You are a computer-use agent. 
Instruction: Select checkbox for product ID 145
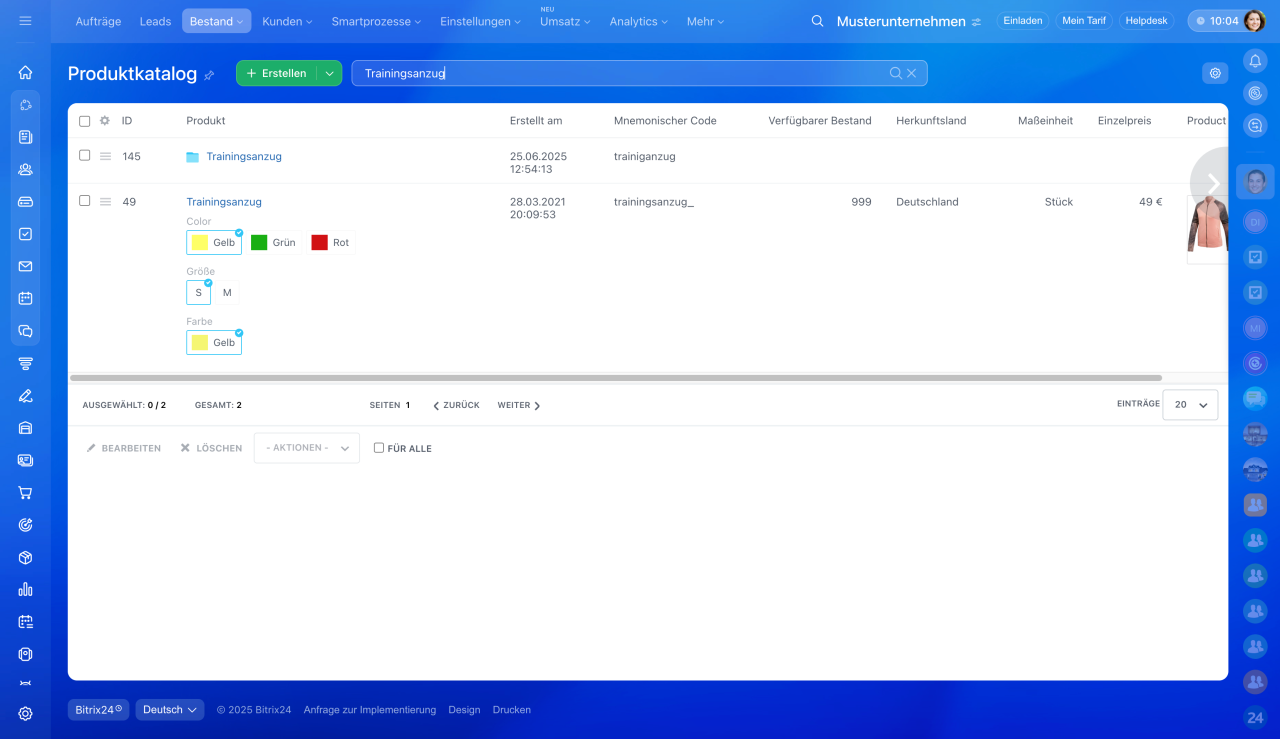[84, 156]
